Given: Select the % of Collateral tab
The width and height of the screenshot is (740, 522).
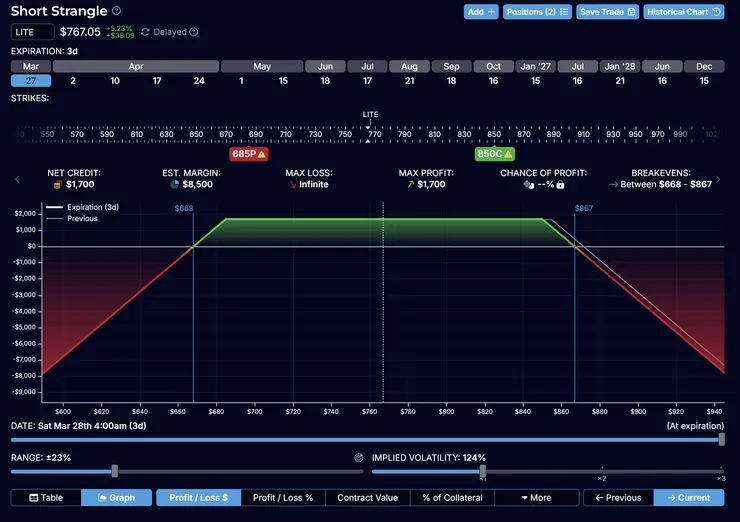Looking at the screenshot, I should click(x=451, y=497).
